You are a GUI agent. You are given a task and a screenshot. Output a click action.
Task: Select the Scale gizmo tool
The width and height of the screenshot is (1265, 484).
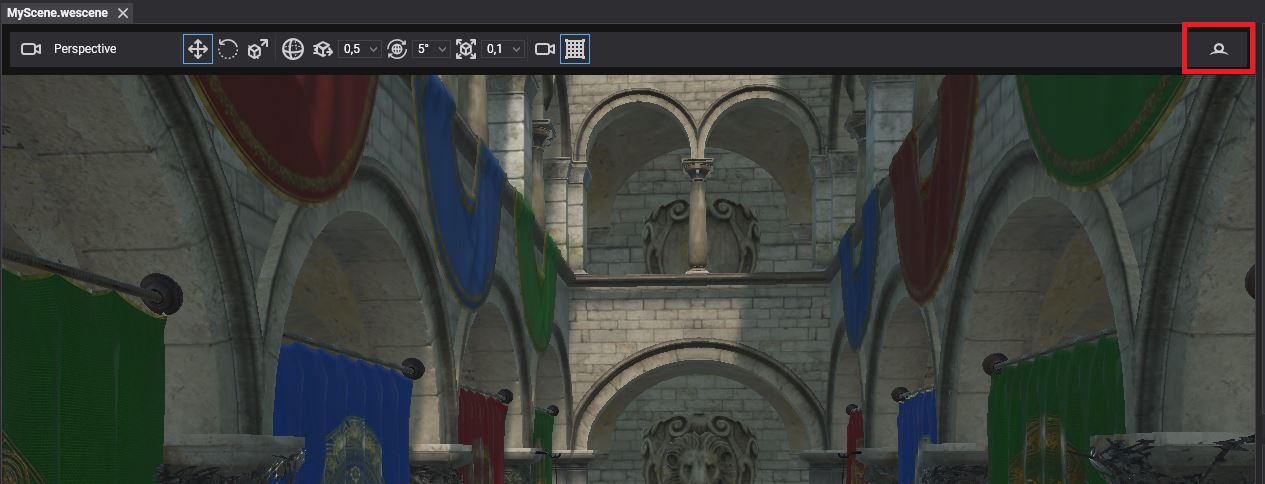[258, 49]
